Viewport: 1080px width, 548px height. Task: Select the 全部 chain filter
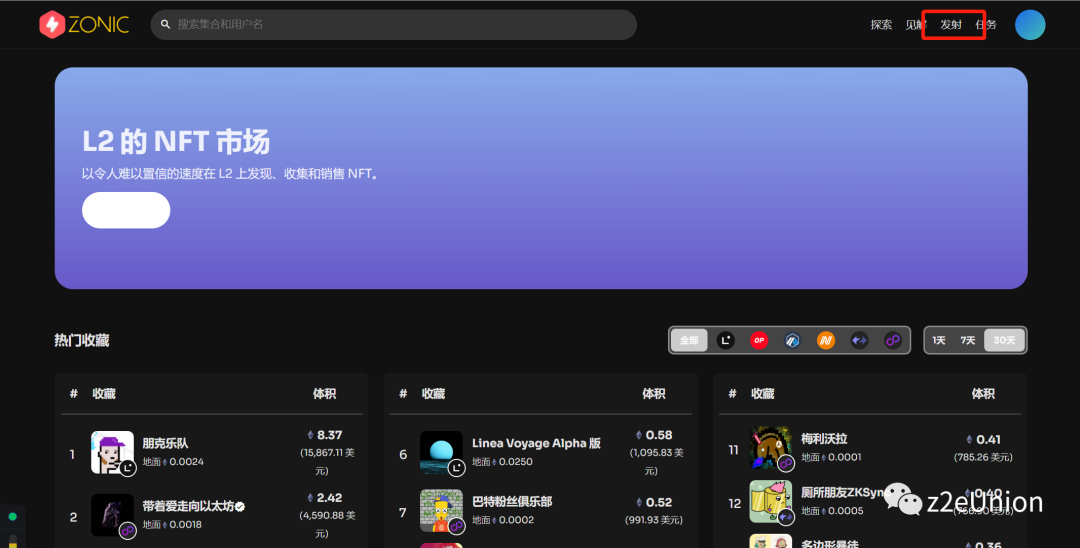tap(689, 340)
